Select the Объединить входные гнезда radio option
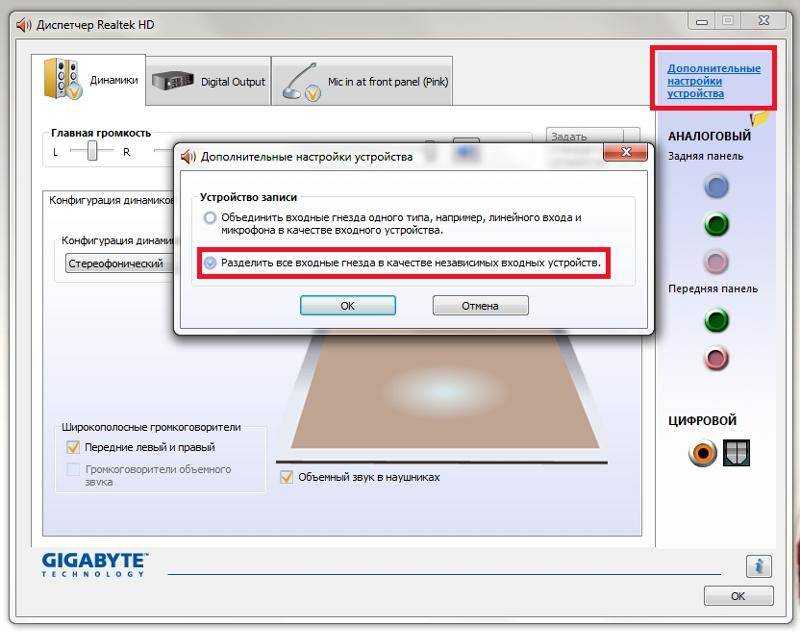Viewport: 800px width, 632px height. (210, 218)
